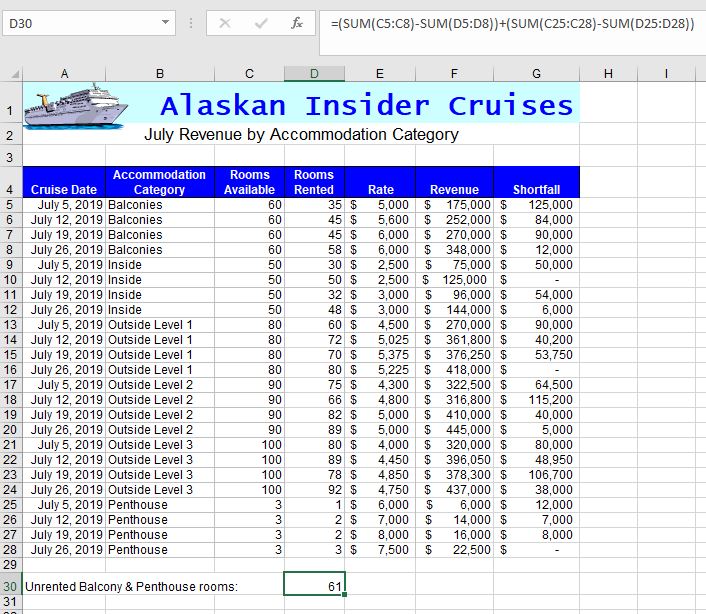This screenshot has width=706, height=614.
Task: Click the three-dot Name Box resize handle
Action: tap(190, 23)
